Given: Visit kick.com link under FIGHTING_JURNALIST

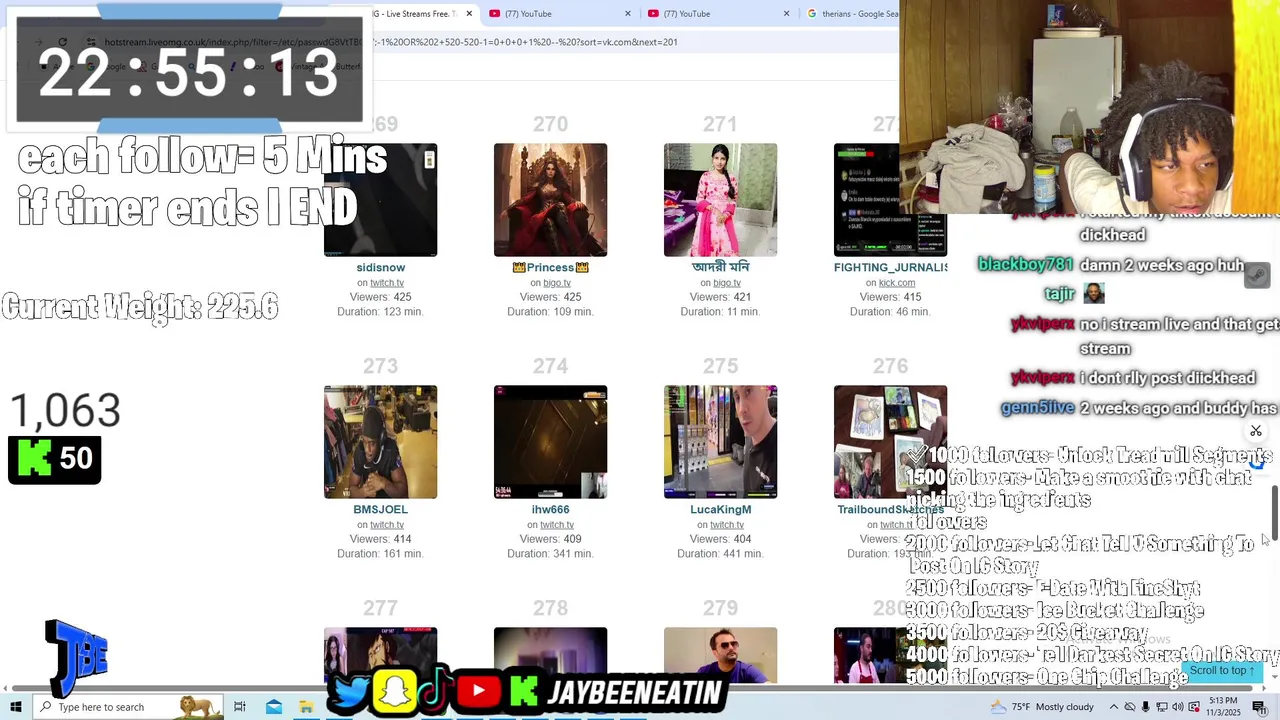Looking at the screenshot, I should click(897, 283).
